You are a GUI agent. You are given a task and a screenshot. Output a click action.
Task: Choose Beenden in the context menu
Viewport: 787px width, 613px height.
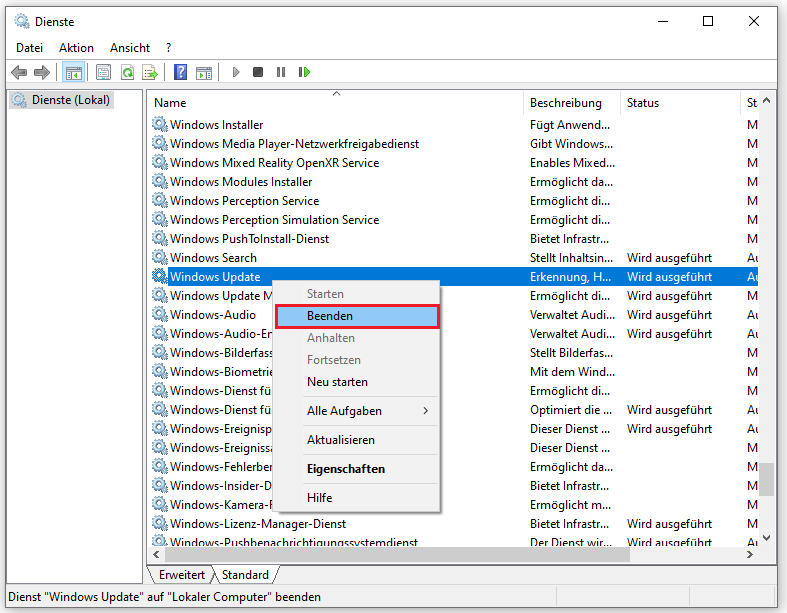(x=357, y=316)
